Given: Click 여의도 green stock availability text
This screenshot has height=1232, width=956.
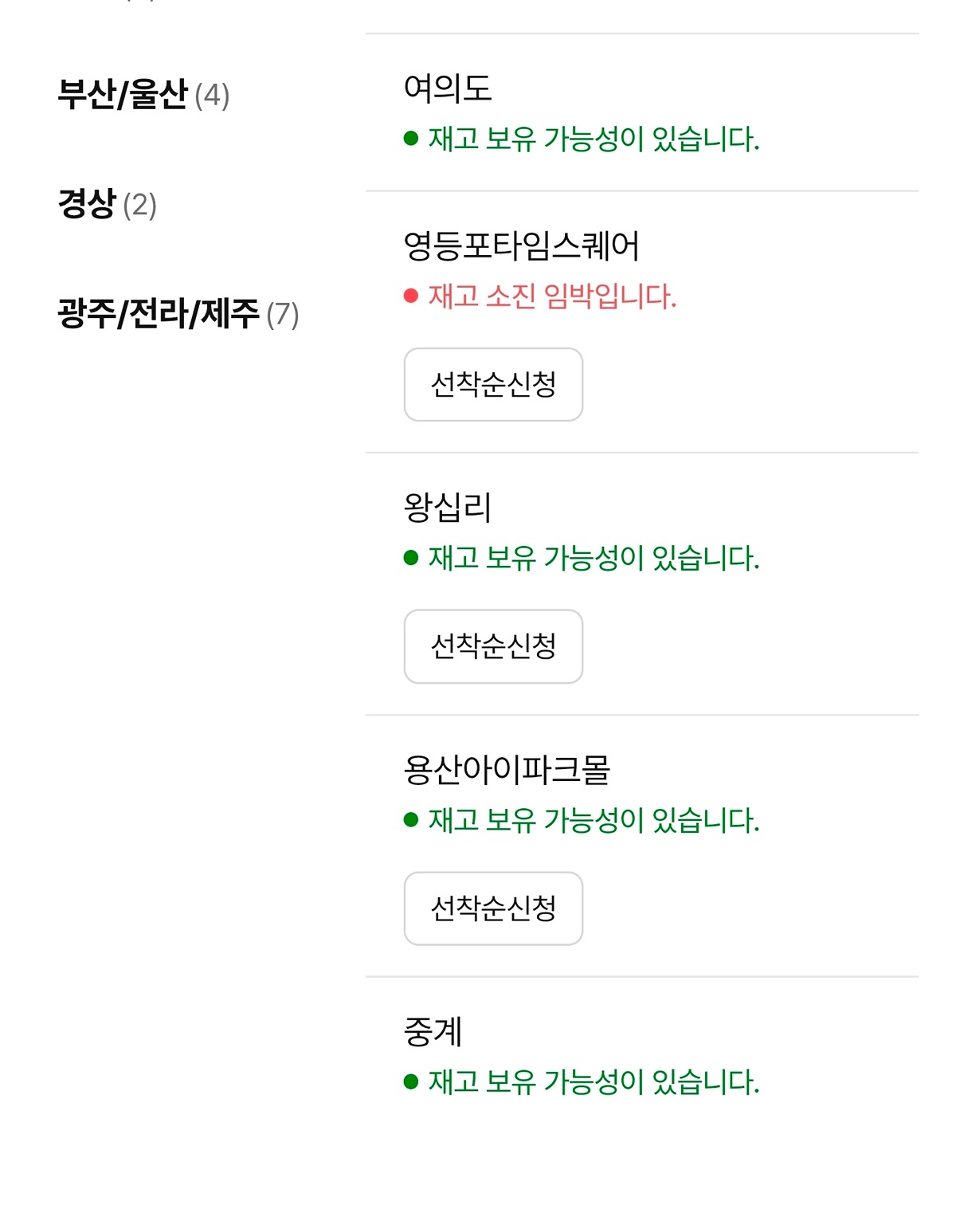Looking at the screenshot, I should pos(594,139).
